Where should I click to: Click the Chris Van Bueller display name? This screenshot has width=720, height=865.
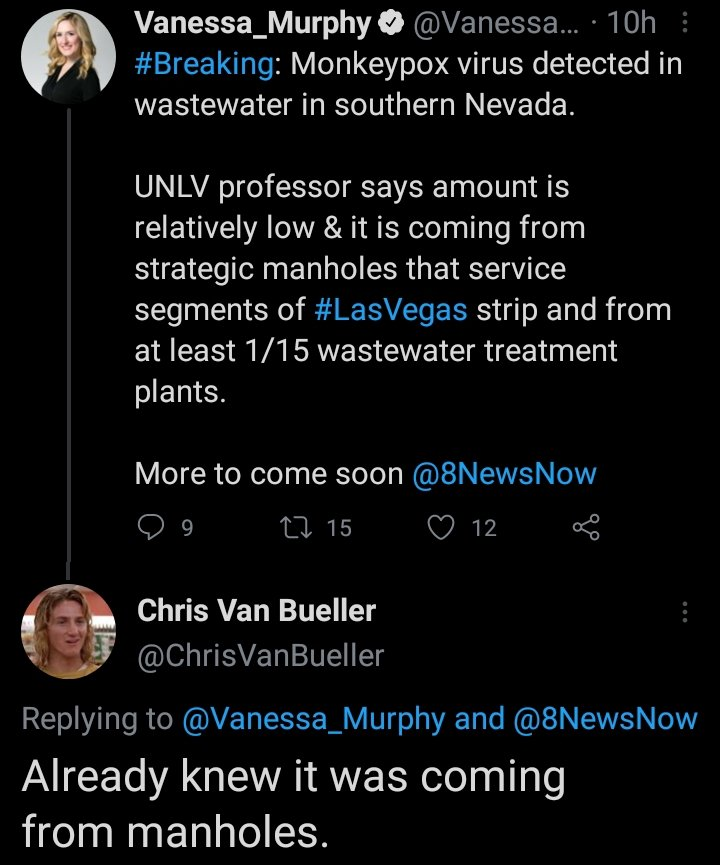256,610
